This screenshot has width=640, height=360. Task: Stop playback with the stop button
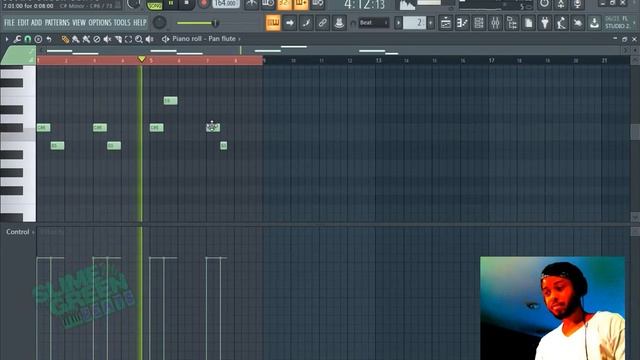(x=187, y=4)
